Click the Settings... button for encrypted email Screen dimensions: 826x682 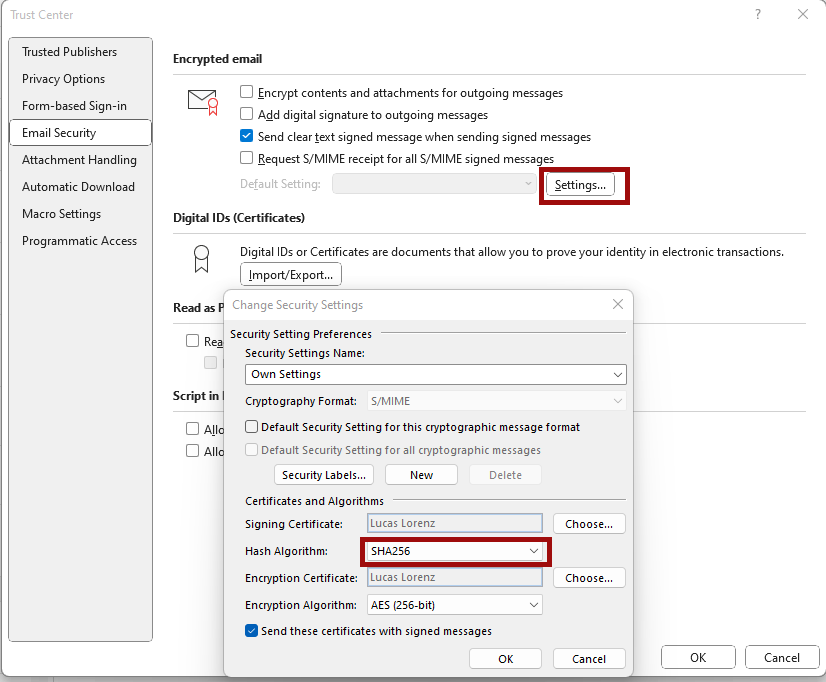coord(580,185)
